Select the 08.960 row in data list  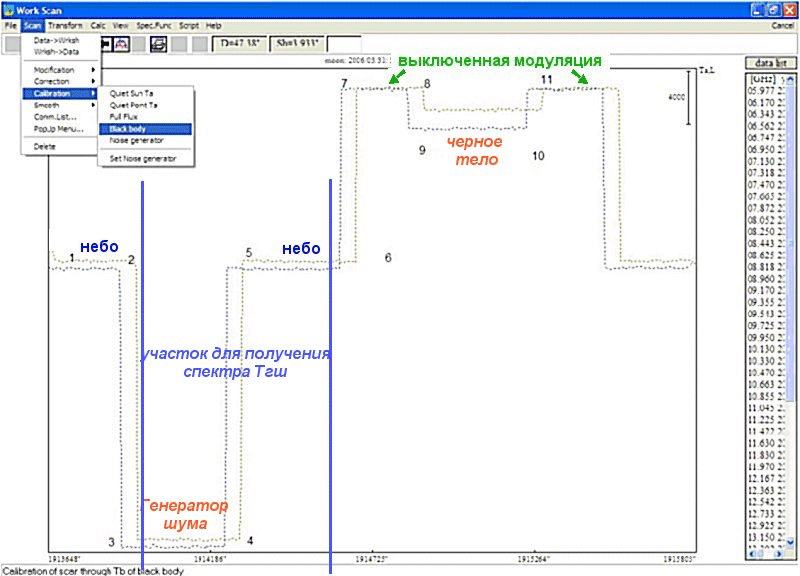click(x=766, y=279)
